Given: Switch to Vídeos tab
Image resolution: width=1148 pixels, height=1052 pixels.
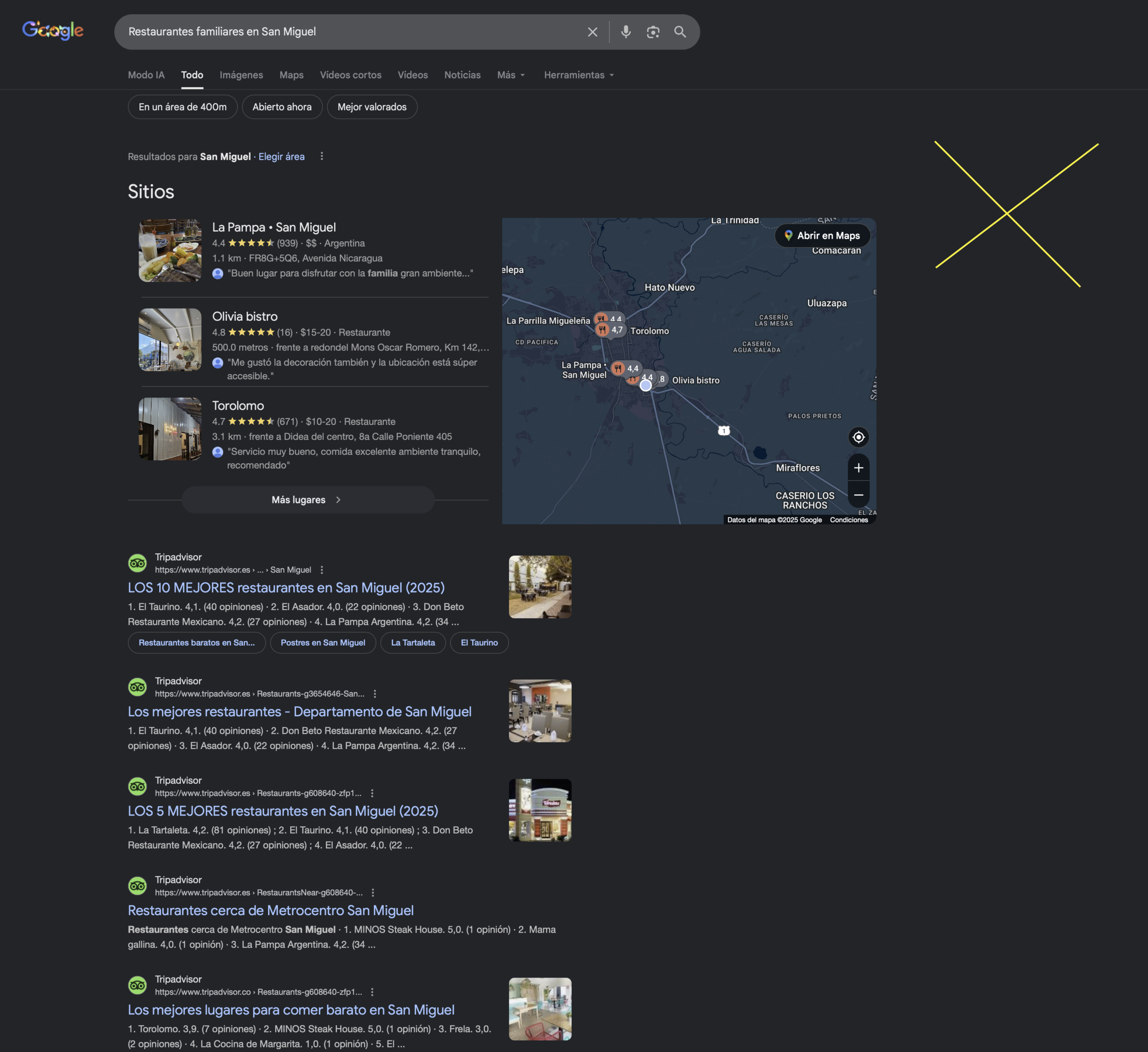Looking at the screenshot, I should click(413, 75).
